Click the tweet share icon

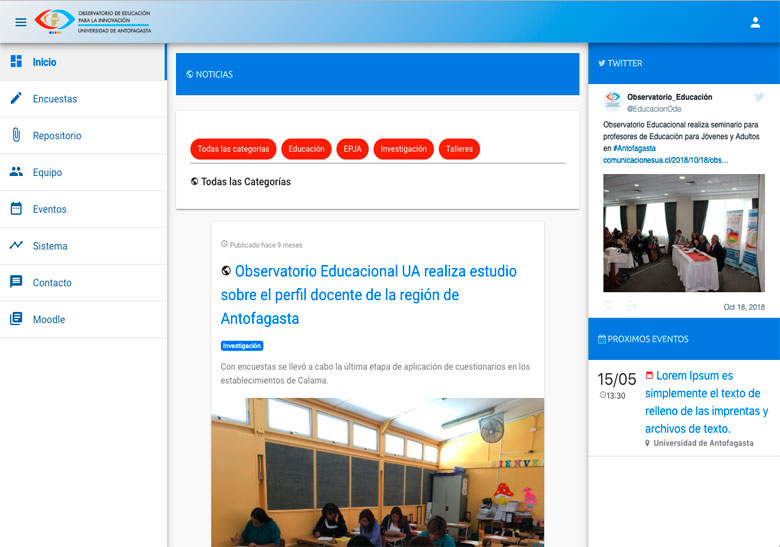click(632, 306)
